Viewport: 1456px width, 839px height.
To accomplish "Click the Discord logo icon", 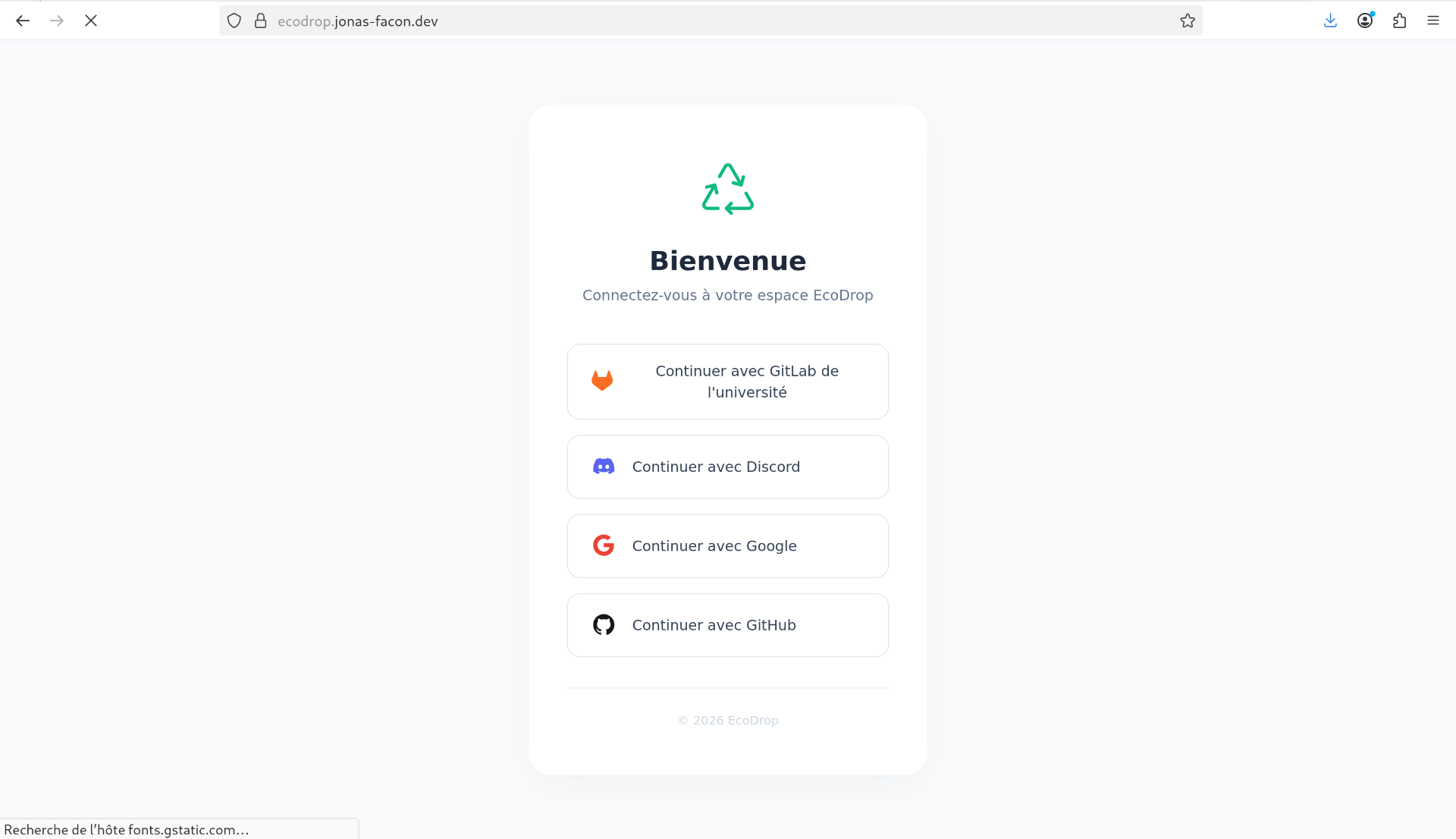I will point(604,467).
